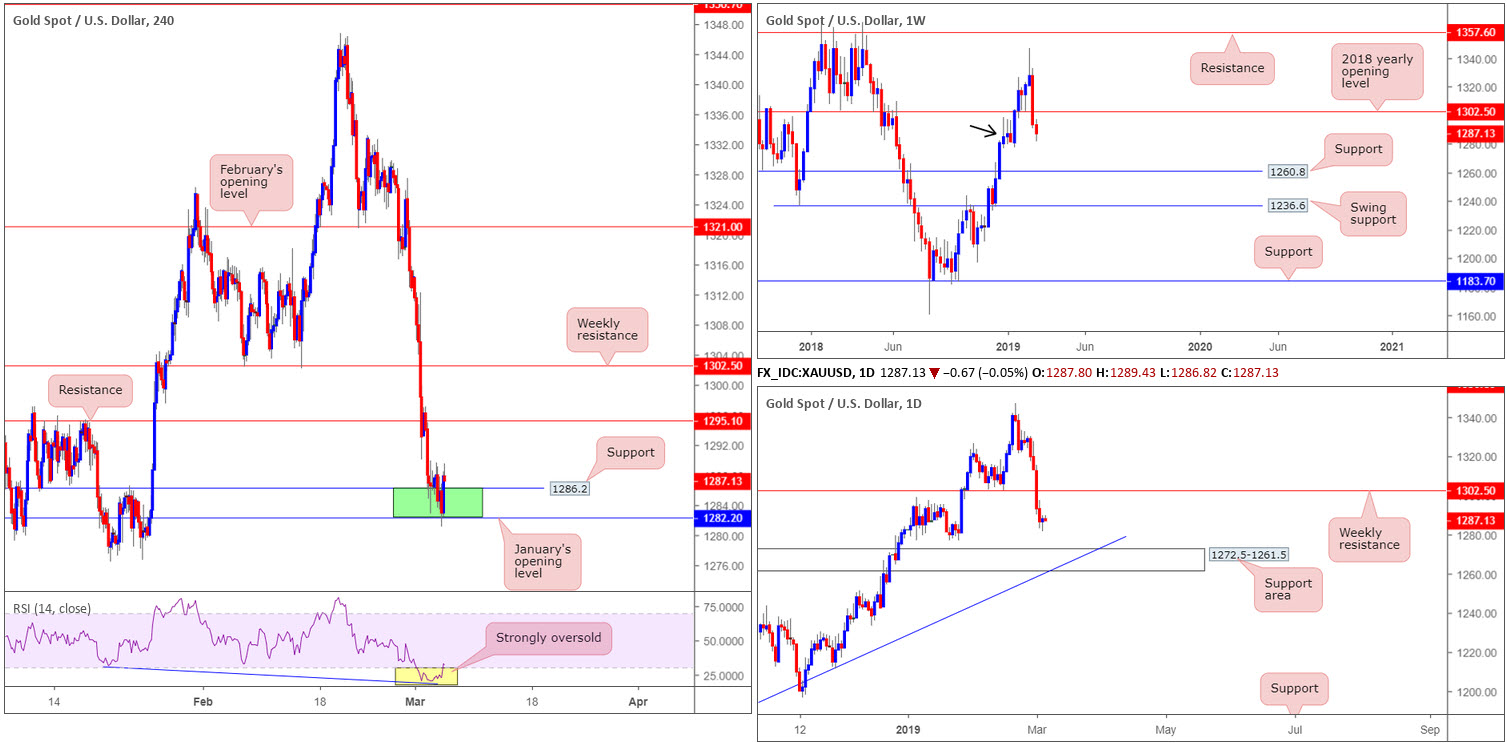This screenshot has height=743, width=1507.
Task: Select the 1357.60 price label
Action: tap(1477, 33)
